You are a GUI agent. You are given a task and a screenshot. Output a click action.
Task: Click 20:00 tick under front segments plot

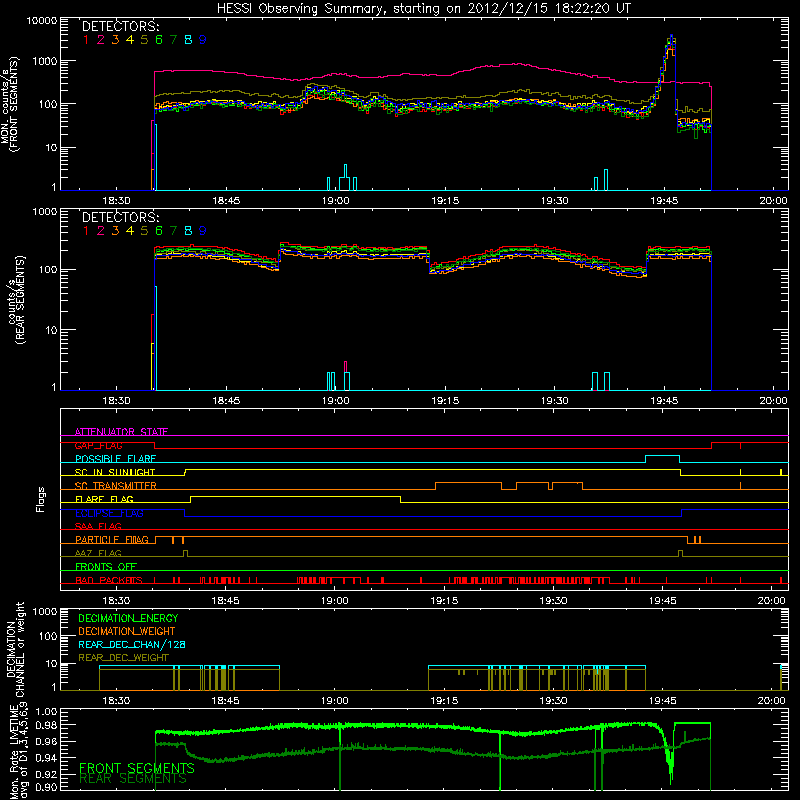point(773,201)
